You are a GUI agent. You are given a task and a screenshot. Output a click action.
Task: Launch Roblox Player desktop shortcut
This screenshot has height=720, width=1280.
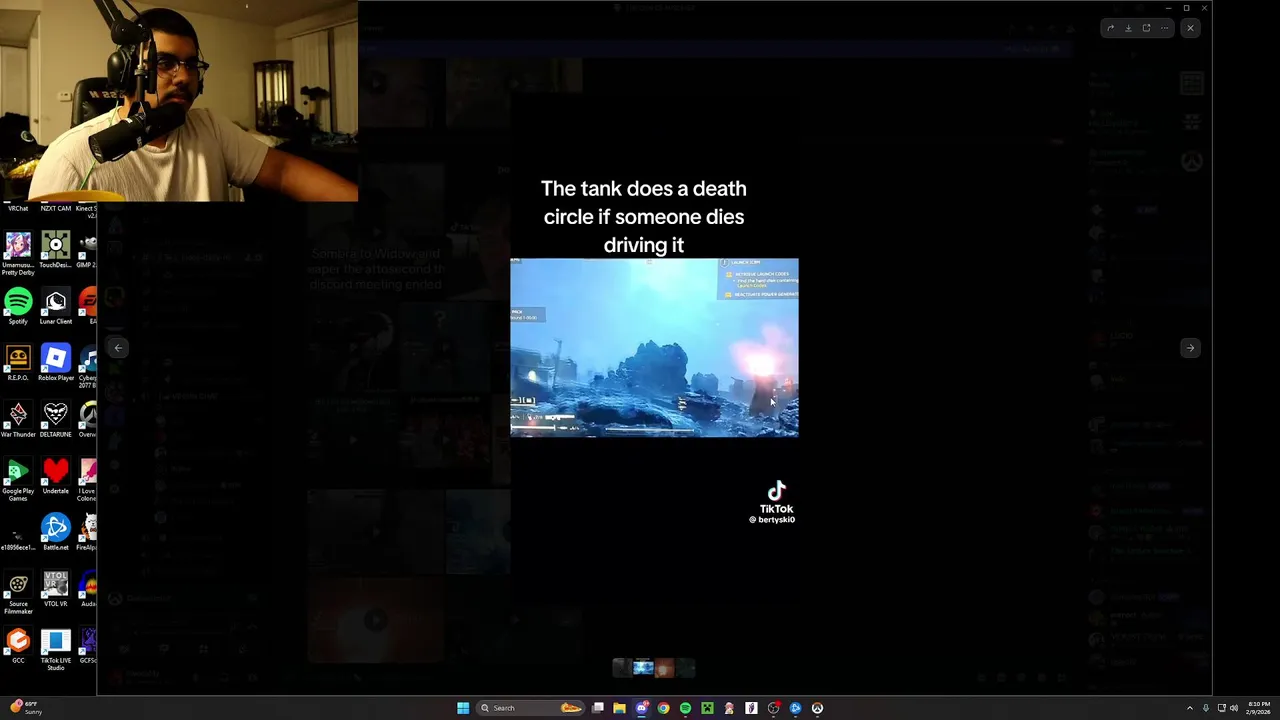(x=56, y=363)
